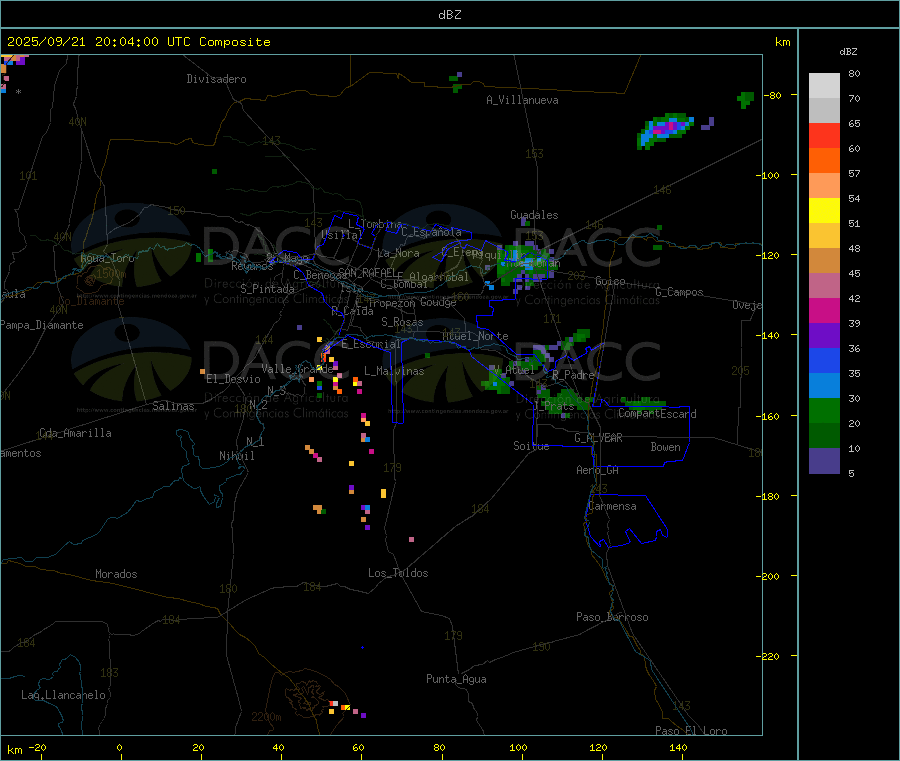This screenshot has height=761, width=900.
Task: Click the green 30 dBZ legend swatch
Action: point(824,410)
